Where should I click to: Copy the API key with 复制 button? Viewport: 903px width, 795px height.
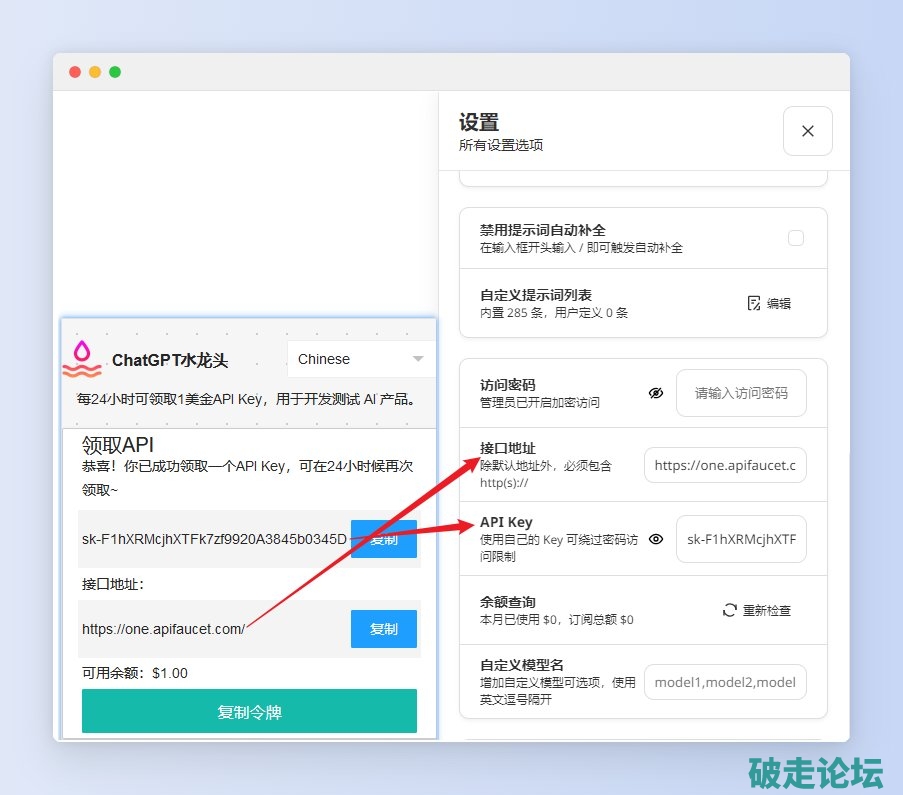tap(383, 539)
